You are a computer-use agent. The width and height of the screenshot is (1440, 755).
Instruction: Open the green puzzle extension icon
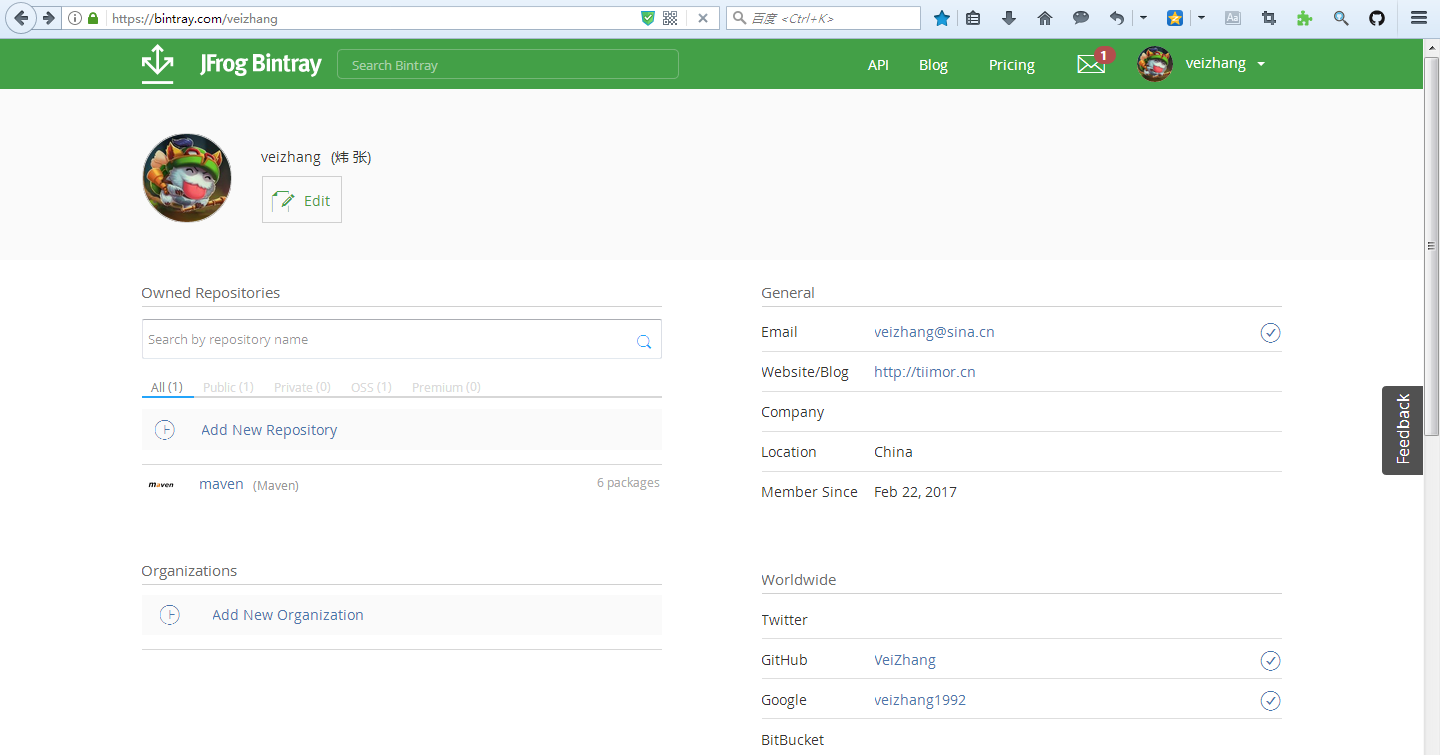(x=1304, y=18)
